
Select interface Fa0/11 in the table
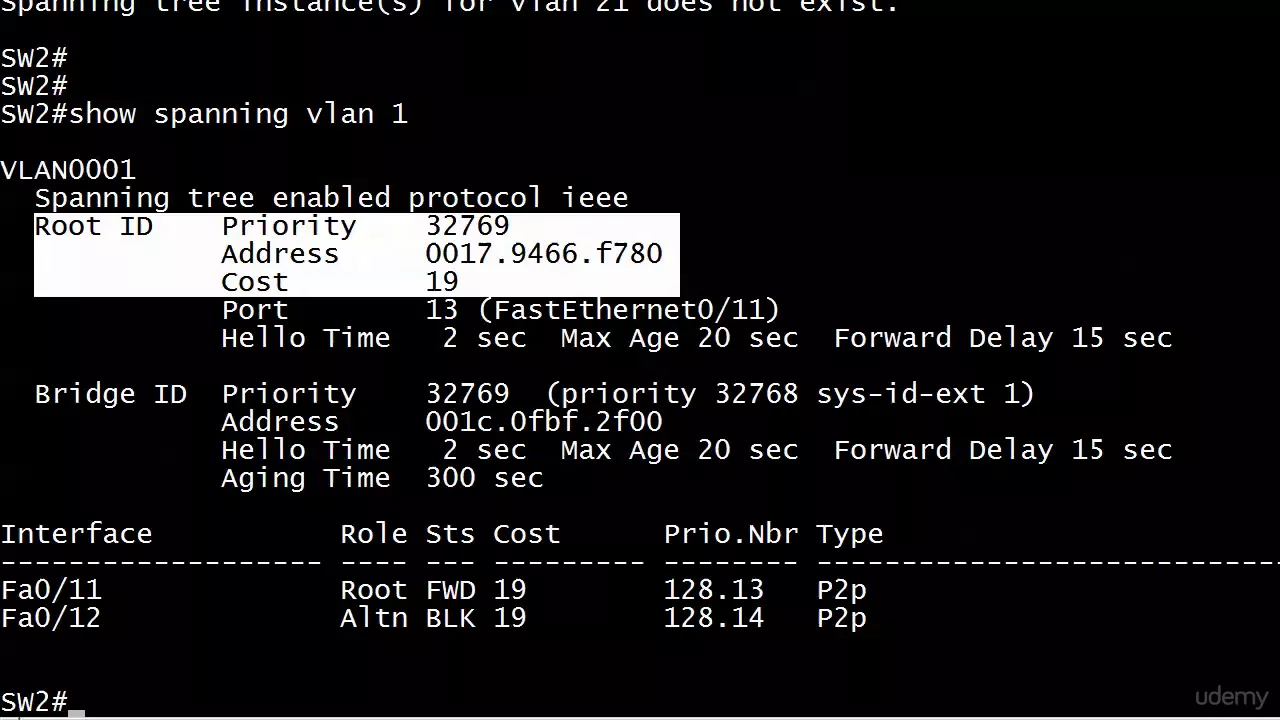51,590
